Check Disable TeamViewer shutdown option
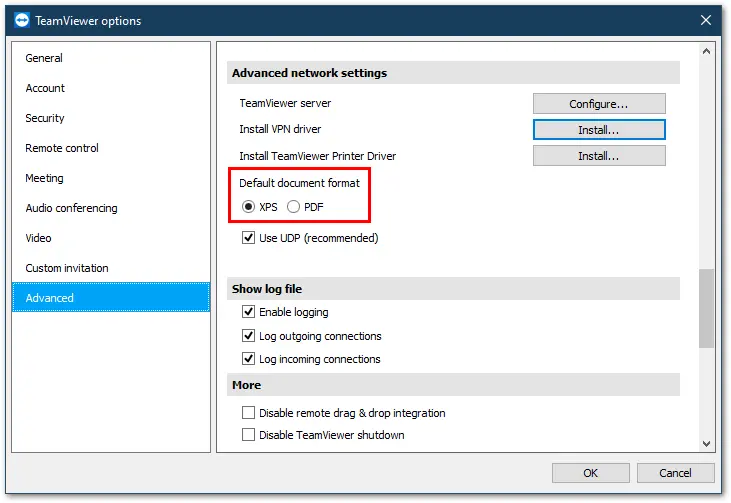This screenshot has height=503, width=731. point(248,434)
